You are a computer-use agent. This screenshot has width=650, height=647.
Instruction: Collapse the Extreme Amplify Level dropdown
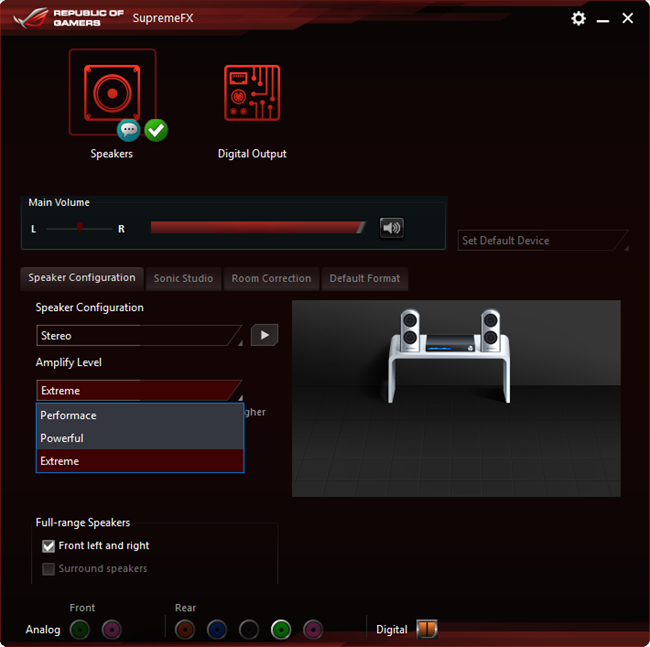[x=140, y=390]
